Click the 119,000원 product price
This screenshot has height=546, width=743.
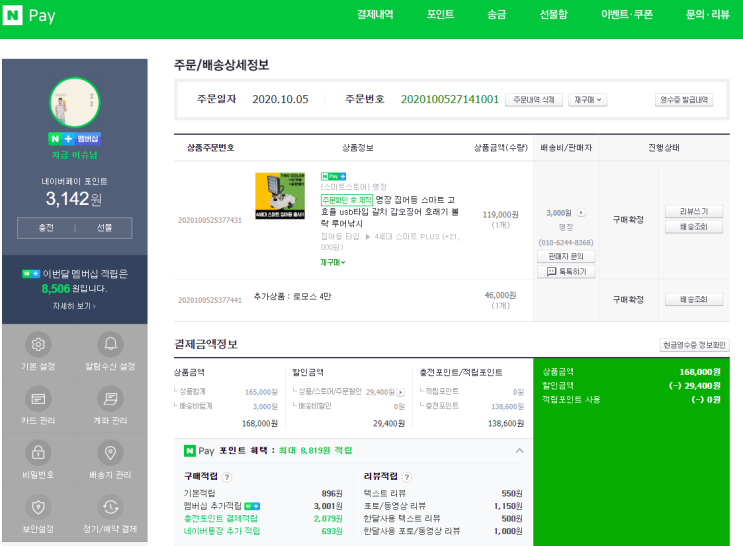point(500,215)
